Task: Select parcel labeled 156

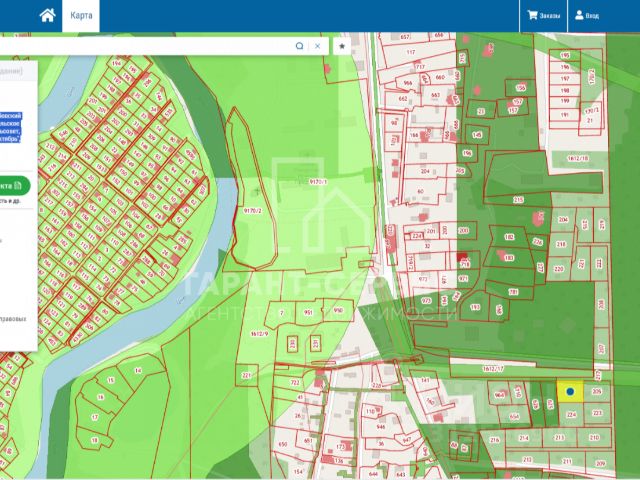Action: click(x=520, y=88)
